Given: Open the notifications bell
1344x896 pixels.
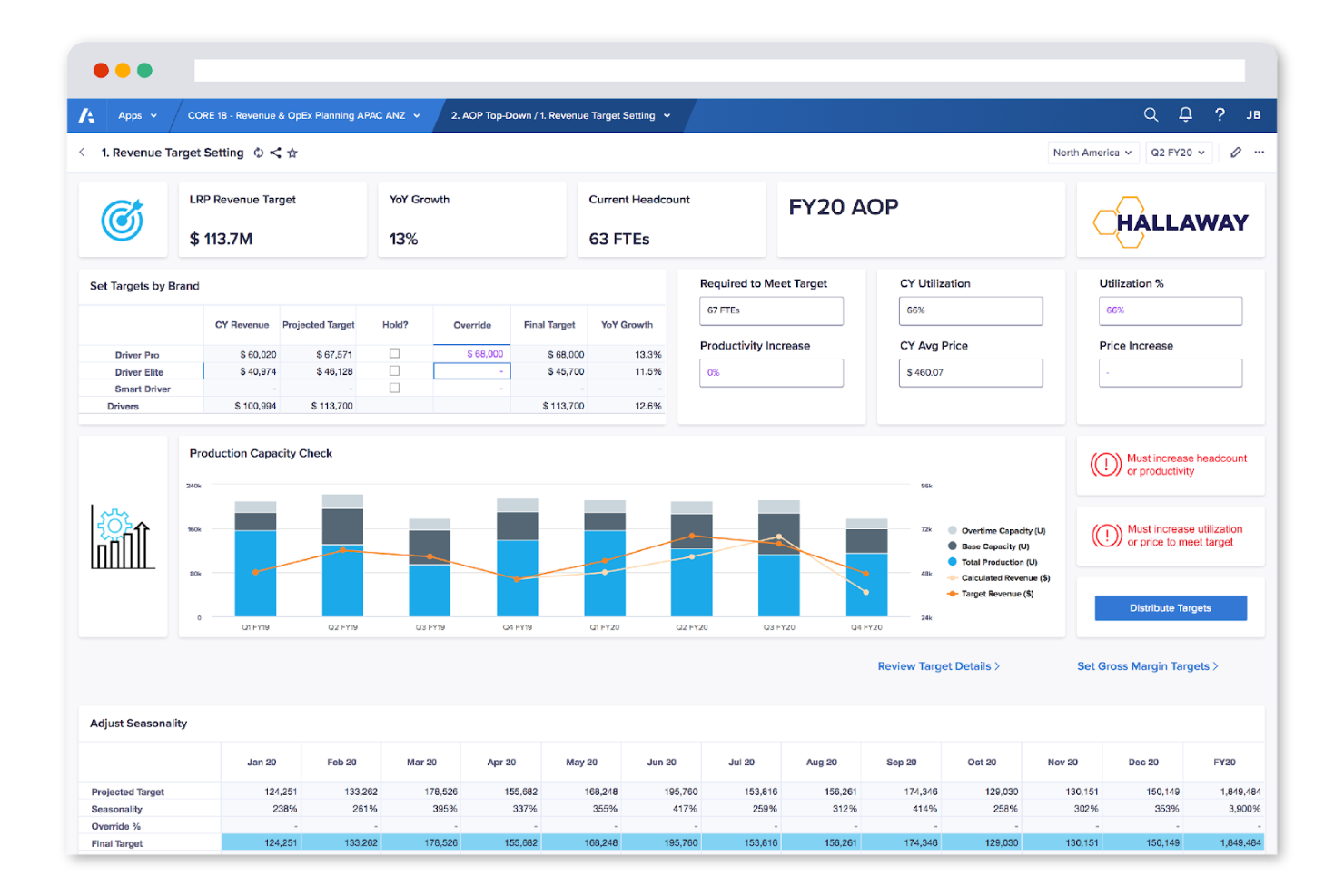Looking at the screenshot, I should (x=1185, y=115).
